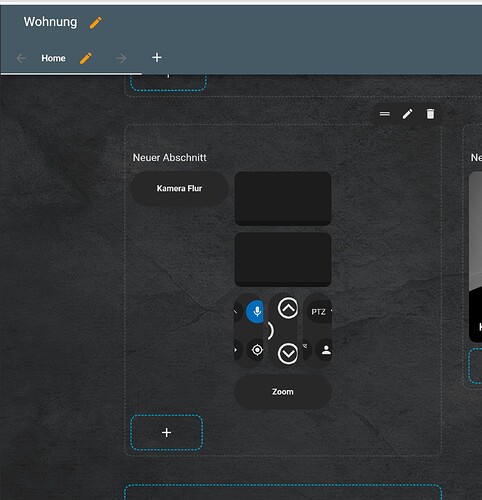482x500 pixels.
Task: Toggle the blue microphone button
Action: point(255,312)
